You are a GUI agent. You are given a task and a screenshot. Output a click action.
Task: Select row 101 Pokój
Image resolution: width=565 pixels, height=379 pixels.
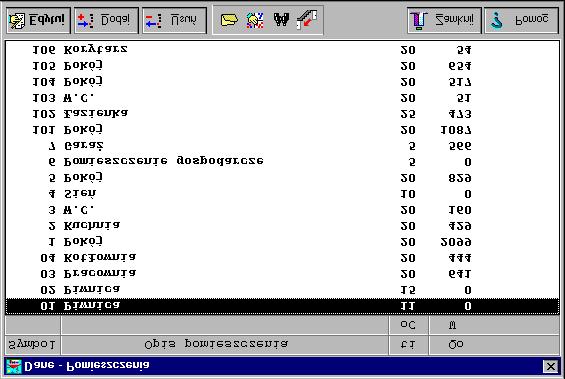pos(282,130)
